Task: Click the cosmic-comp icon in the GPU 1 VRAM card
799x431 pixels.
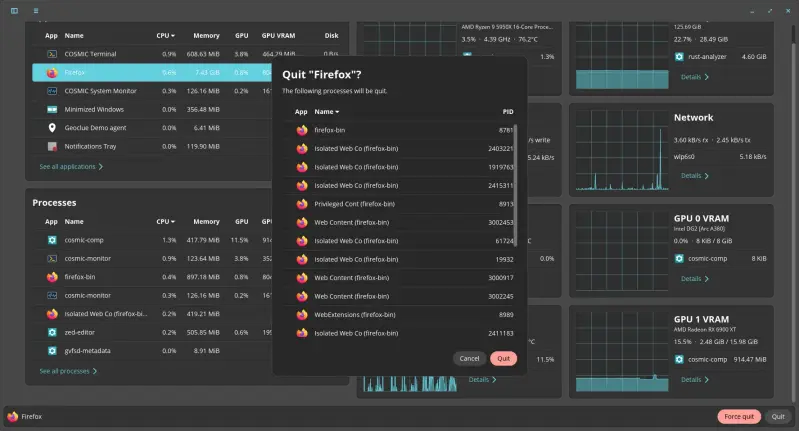Action: tap(679, 359)
